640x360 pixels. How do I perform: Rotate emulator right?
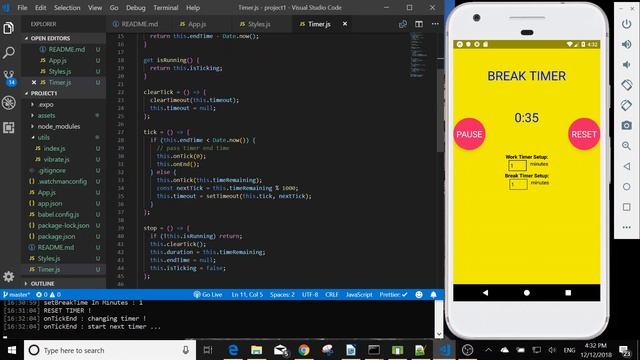coord(627,105)
